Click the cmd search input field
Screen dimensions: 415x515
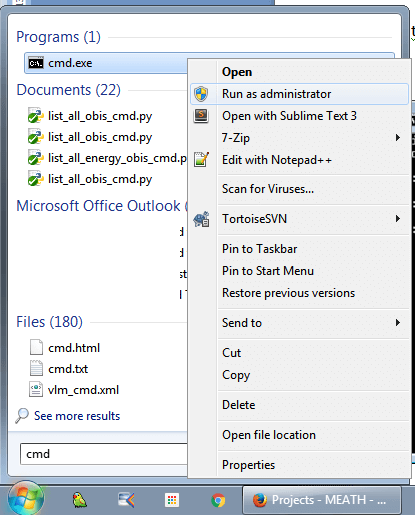(104, 454)
